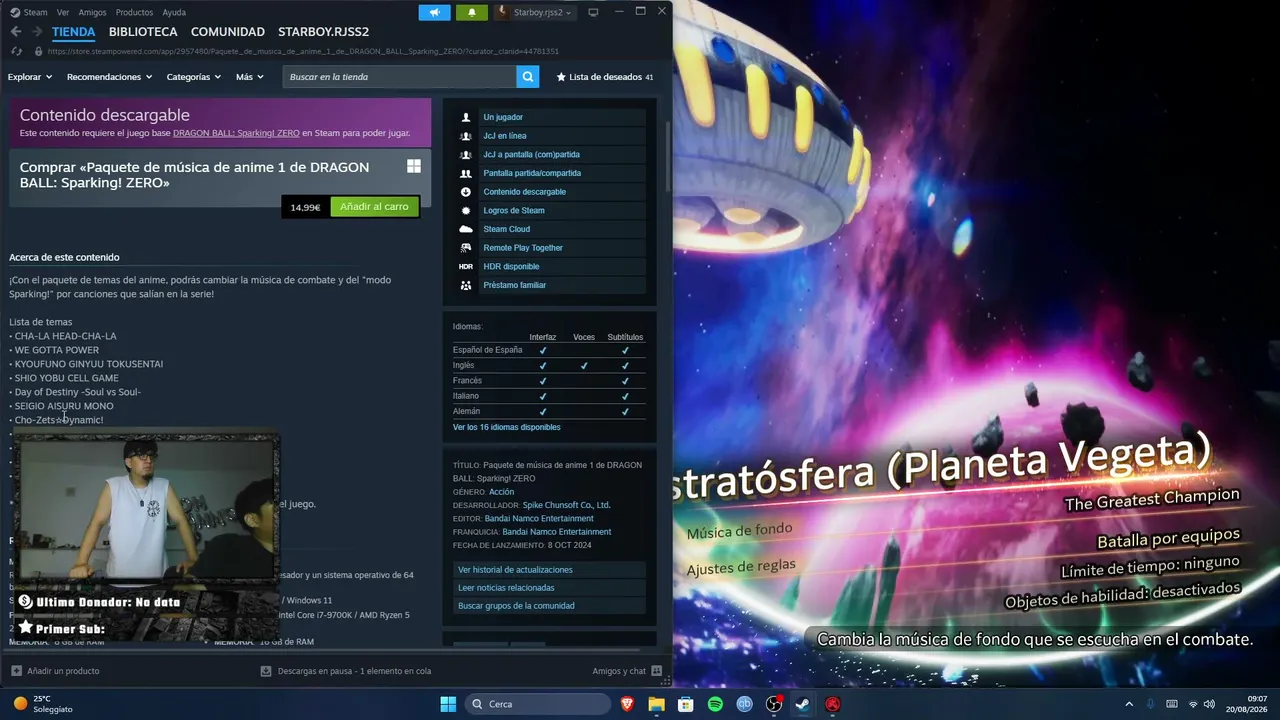Click the Steam forward navigation arrow
This screenshot has width=1280, height=720.
pyautogui.click(x=36, y=32)
